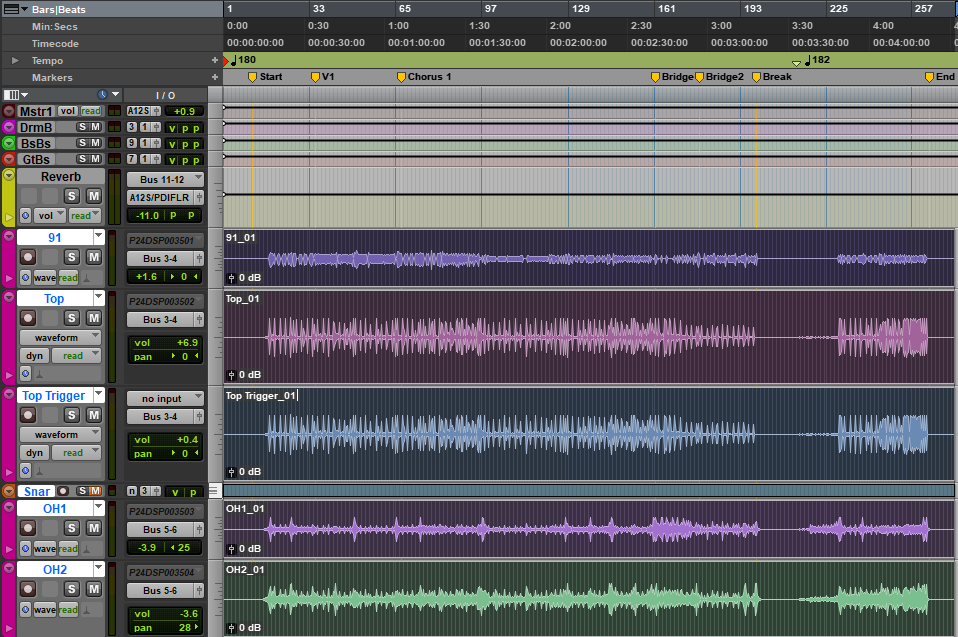958x637 pixels.
Task: Mute the DrmB track
Action: 95,127
